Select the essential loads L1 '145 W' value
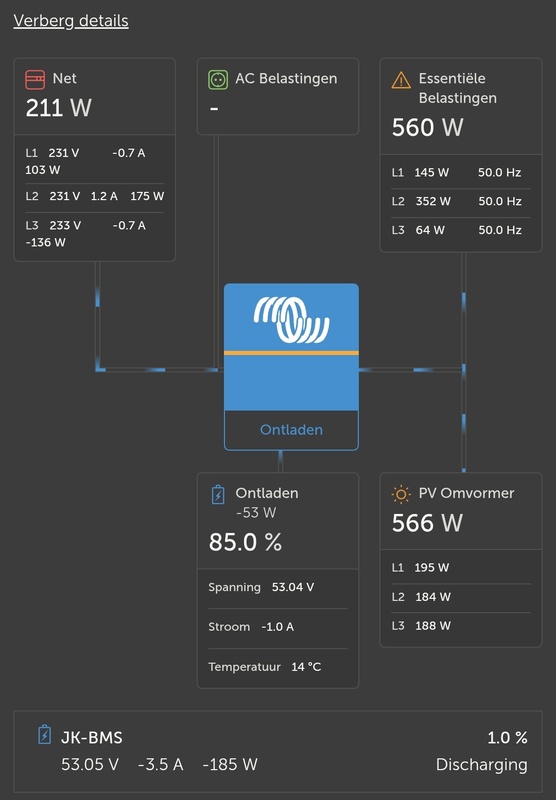This screenshot has width=556, height=800. pyautogui.click(x=432, y=172)
